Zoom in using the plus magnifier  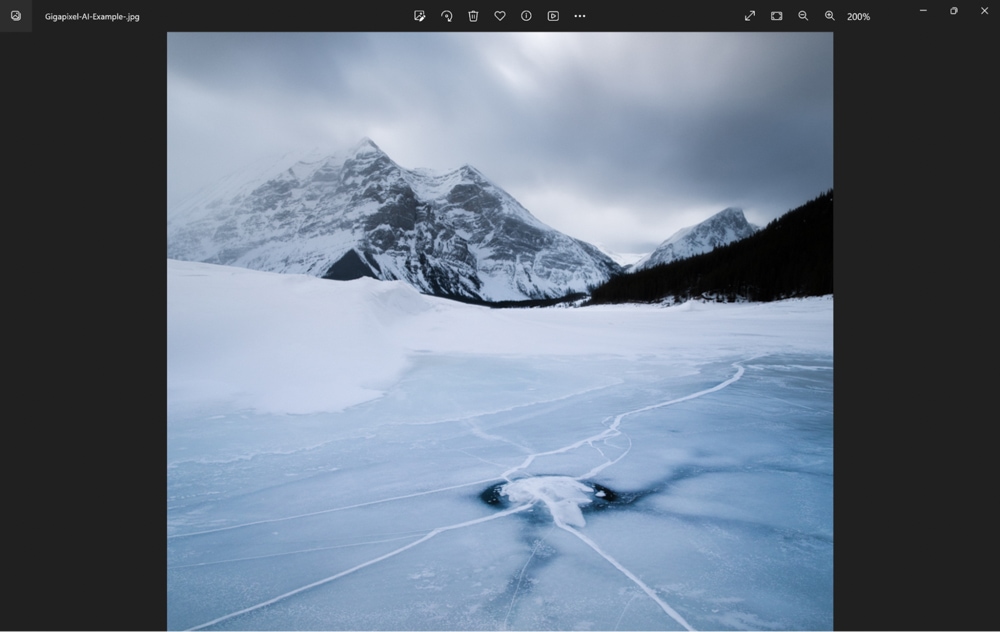pyautogui.click(x=830, y=16)
